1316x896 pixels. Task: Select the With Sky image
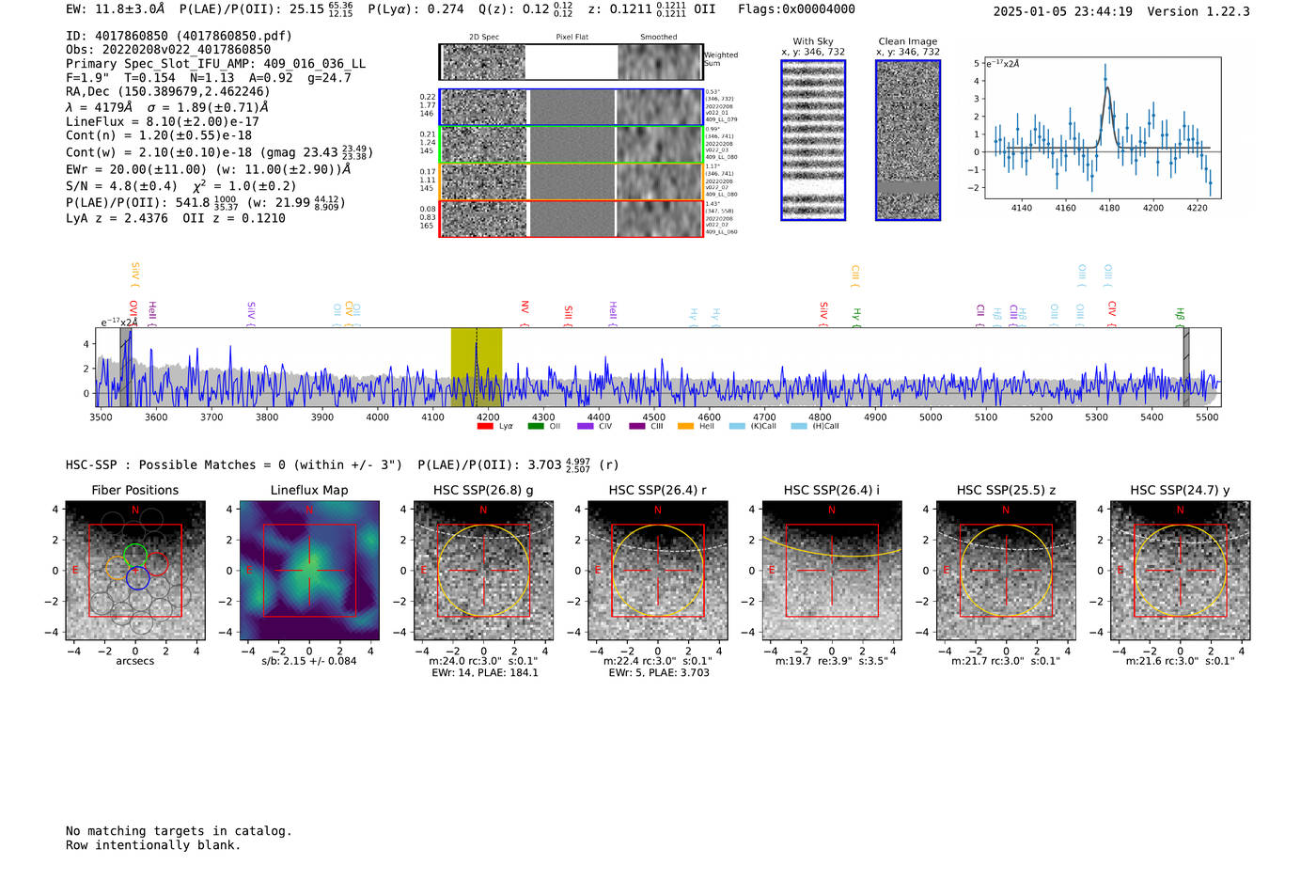[x=813, y=140]
